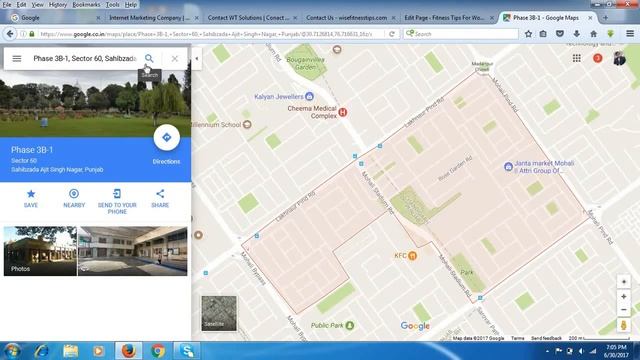Open the Bookmarks menu
640x360 pixels.
pos(86,4)
